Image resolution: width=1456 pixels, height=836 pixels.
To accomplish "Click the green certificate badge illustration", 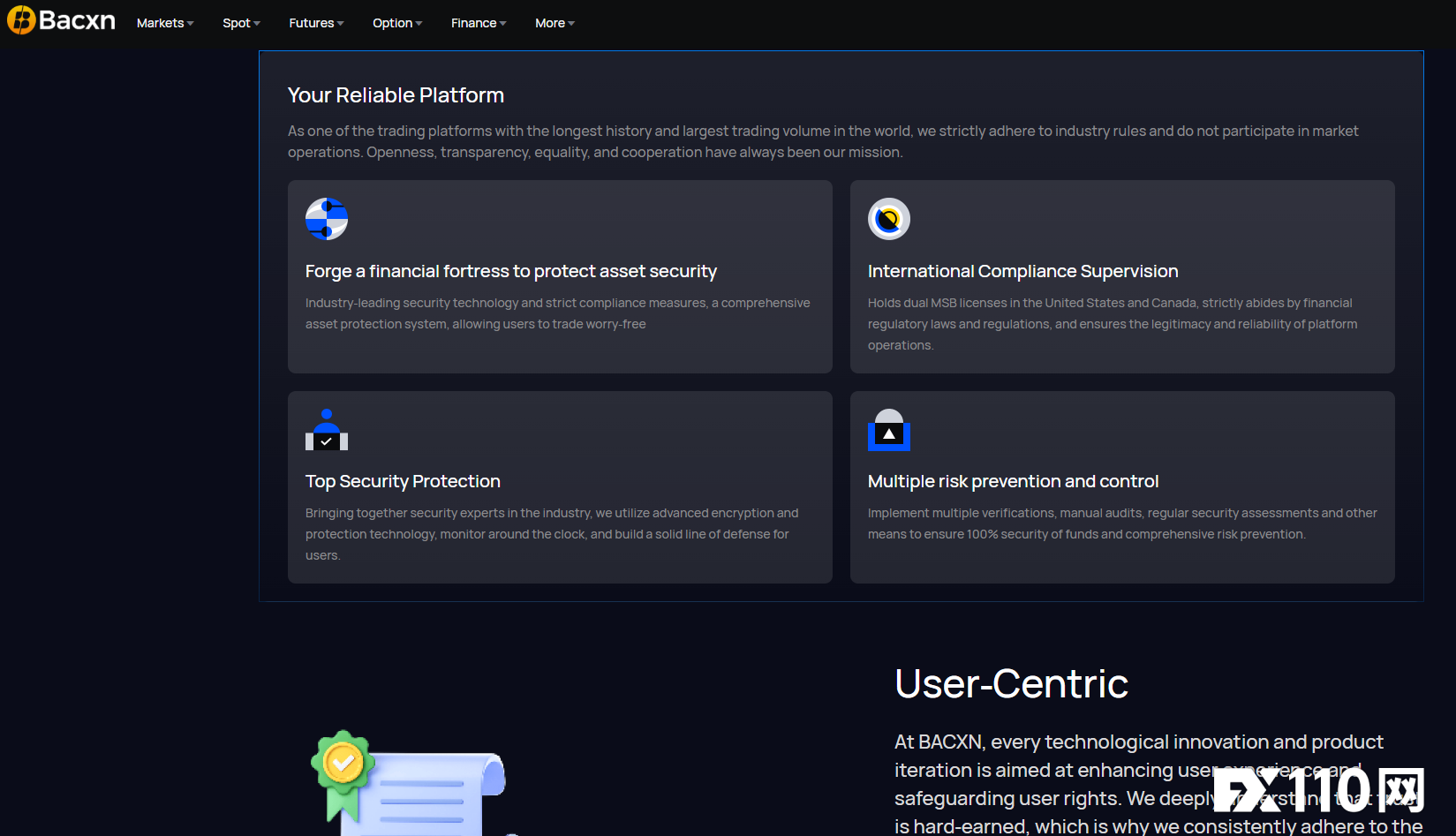I will point(343,764).
